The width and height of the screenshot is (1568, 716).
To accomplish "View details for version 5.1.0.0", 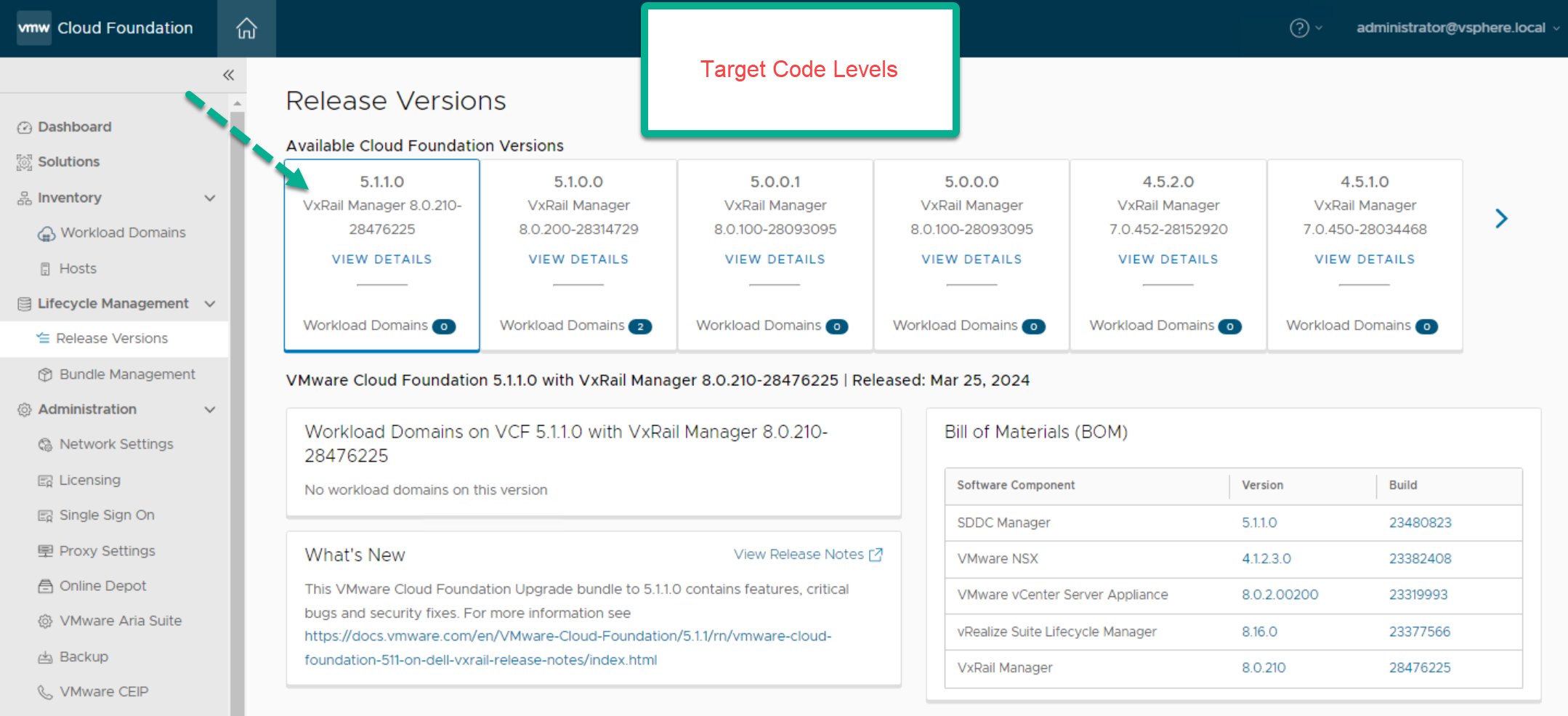I will coord(578,260).
